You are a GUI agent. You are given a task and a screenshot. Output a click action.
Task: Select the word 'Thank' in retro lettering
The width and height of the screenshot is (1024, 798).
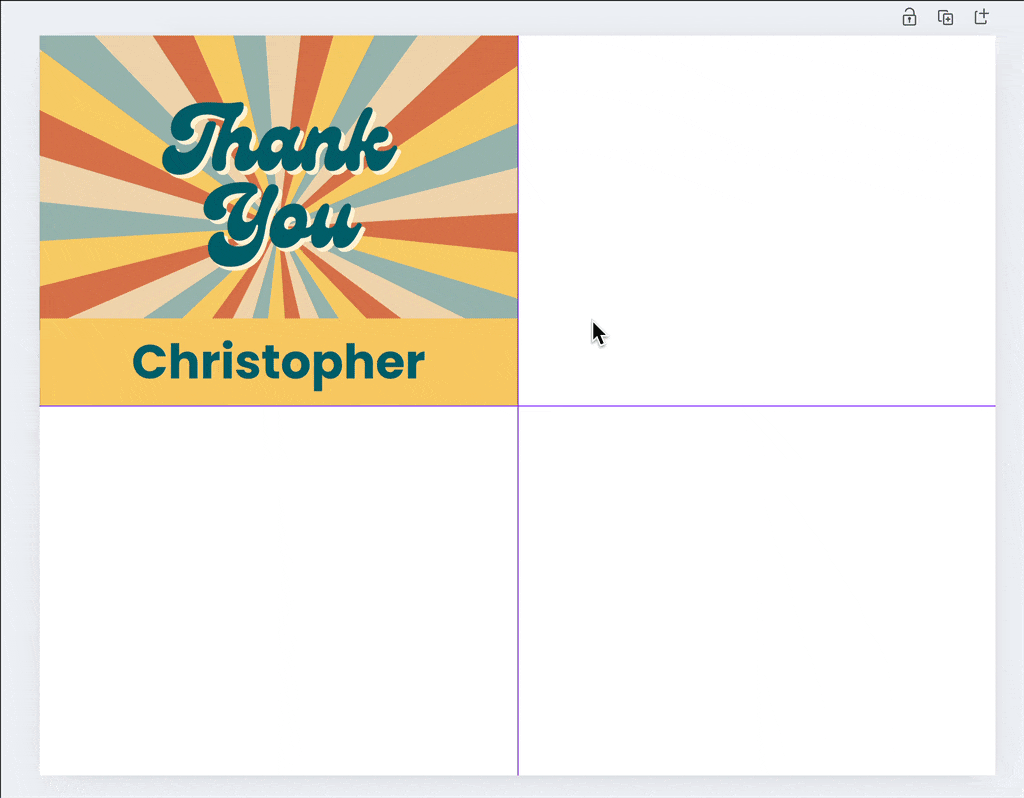click(x=280, y=140)
